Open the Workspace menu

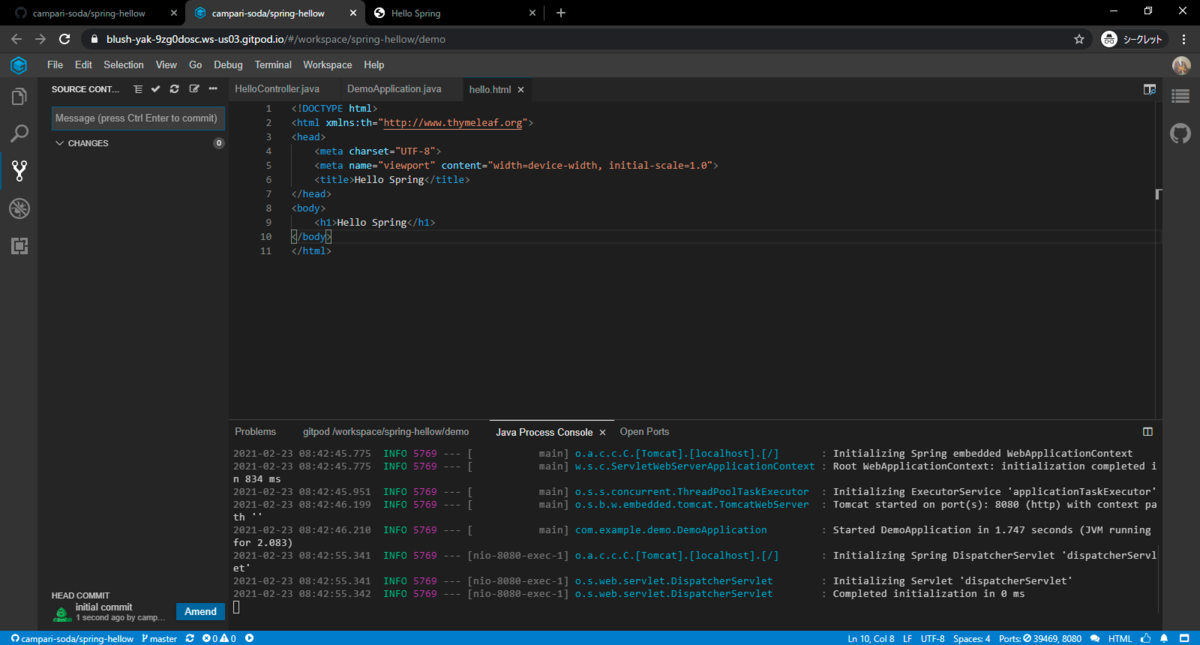click(x=328, y=65)
